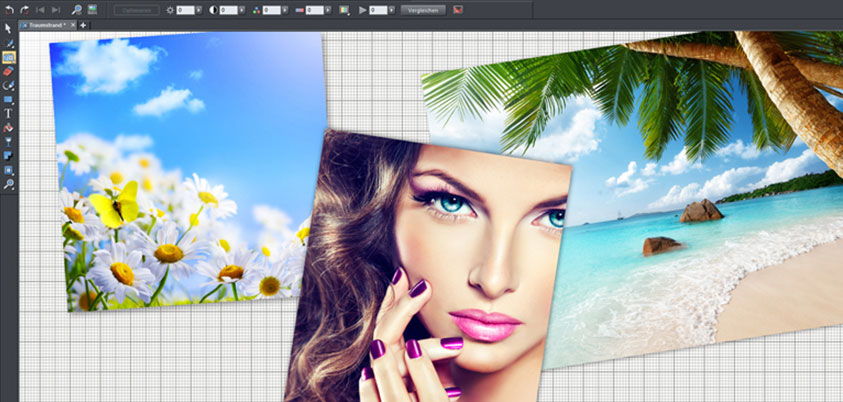Image resolution: width=843 pixels, height=402 pixels.
Task: Click the half-circle contrast icon
Action: tap(213, 10)
